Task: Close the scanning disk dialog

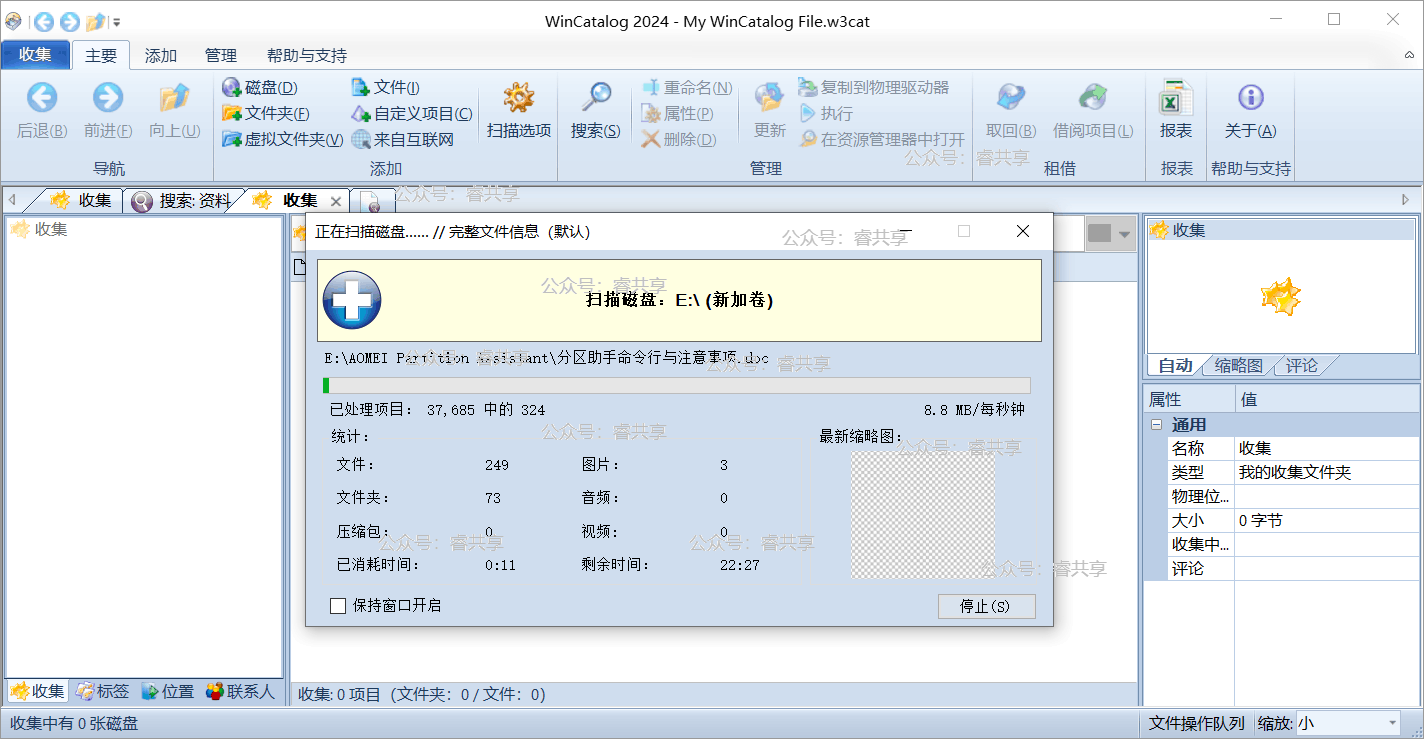Action: 1022,231
